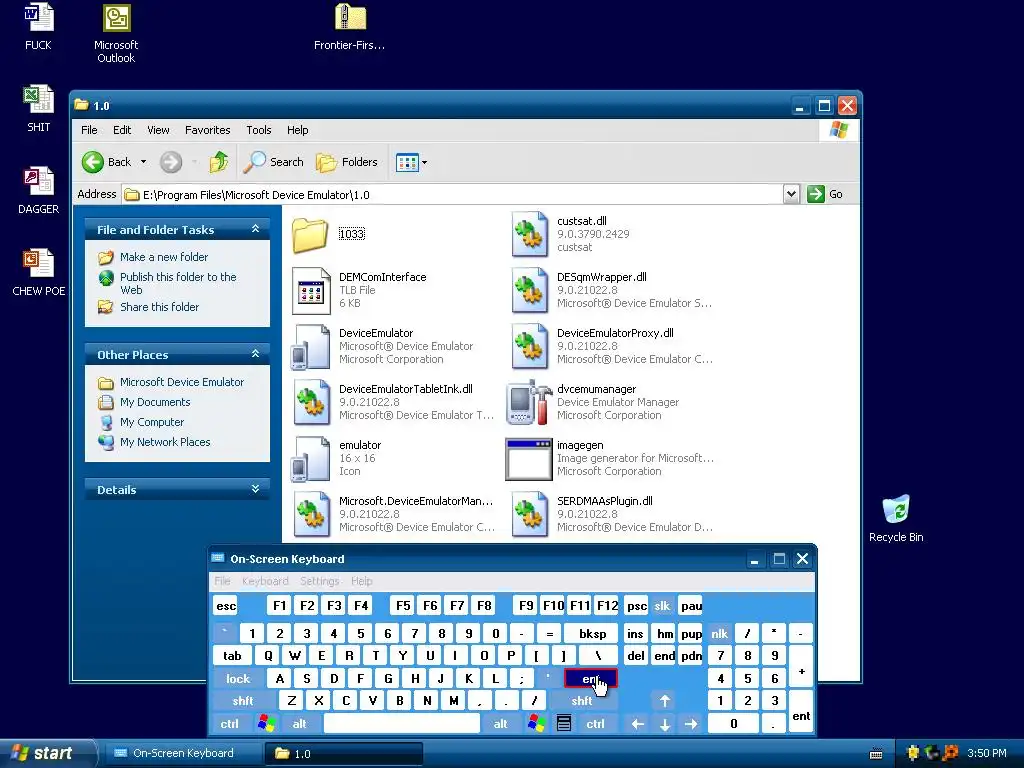The width and height of the screenshot is (1024, 768).
Task: Expand the Details panel
Action: click(255, 489)
